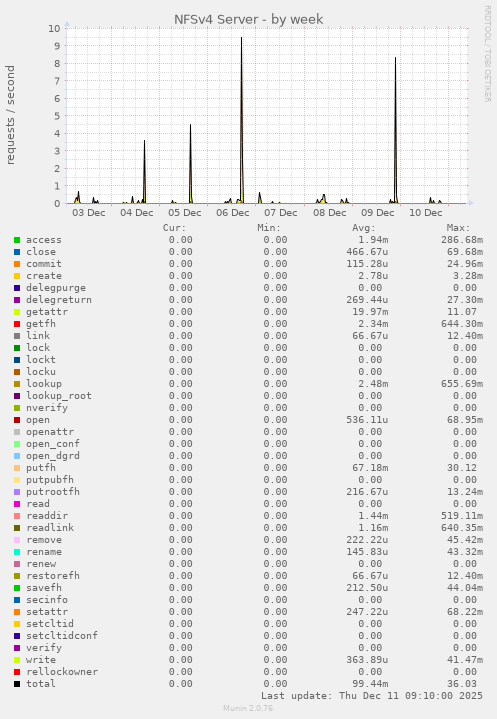The width and height of the screenshot is (497, 719).
Task: Click the 09 Dec spike peak in graph
Action: [x=395, y=58]
